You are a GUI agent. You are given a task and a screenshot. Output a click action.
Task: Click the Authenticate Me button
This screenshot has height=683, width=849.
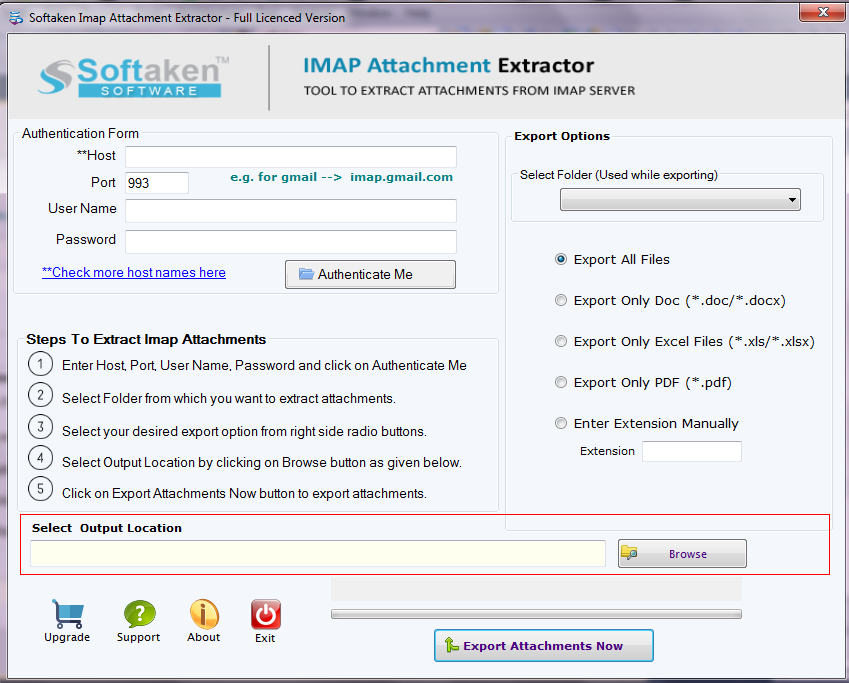tap(370, 275)
